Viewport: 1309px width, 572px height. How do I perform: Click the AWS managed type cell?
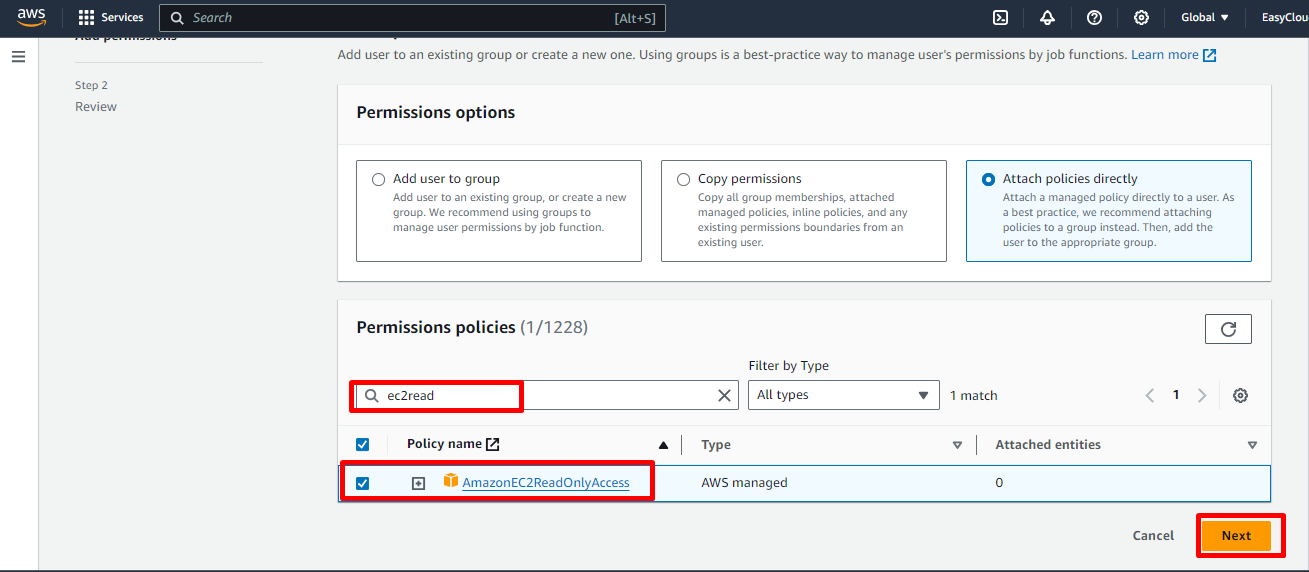click(744, 483)
